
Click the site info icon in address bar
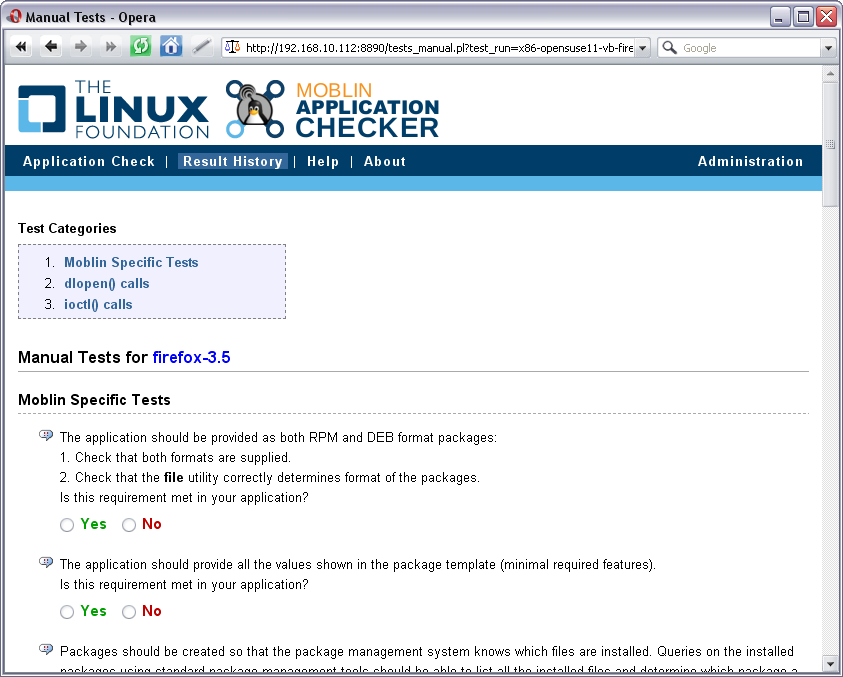232,47
